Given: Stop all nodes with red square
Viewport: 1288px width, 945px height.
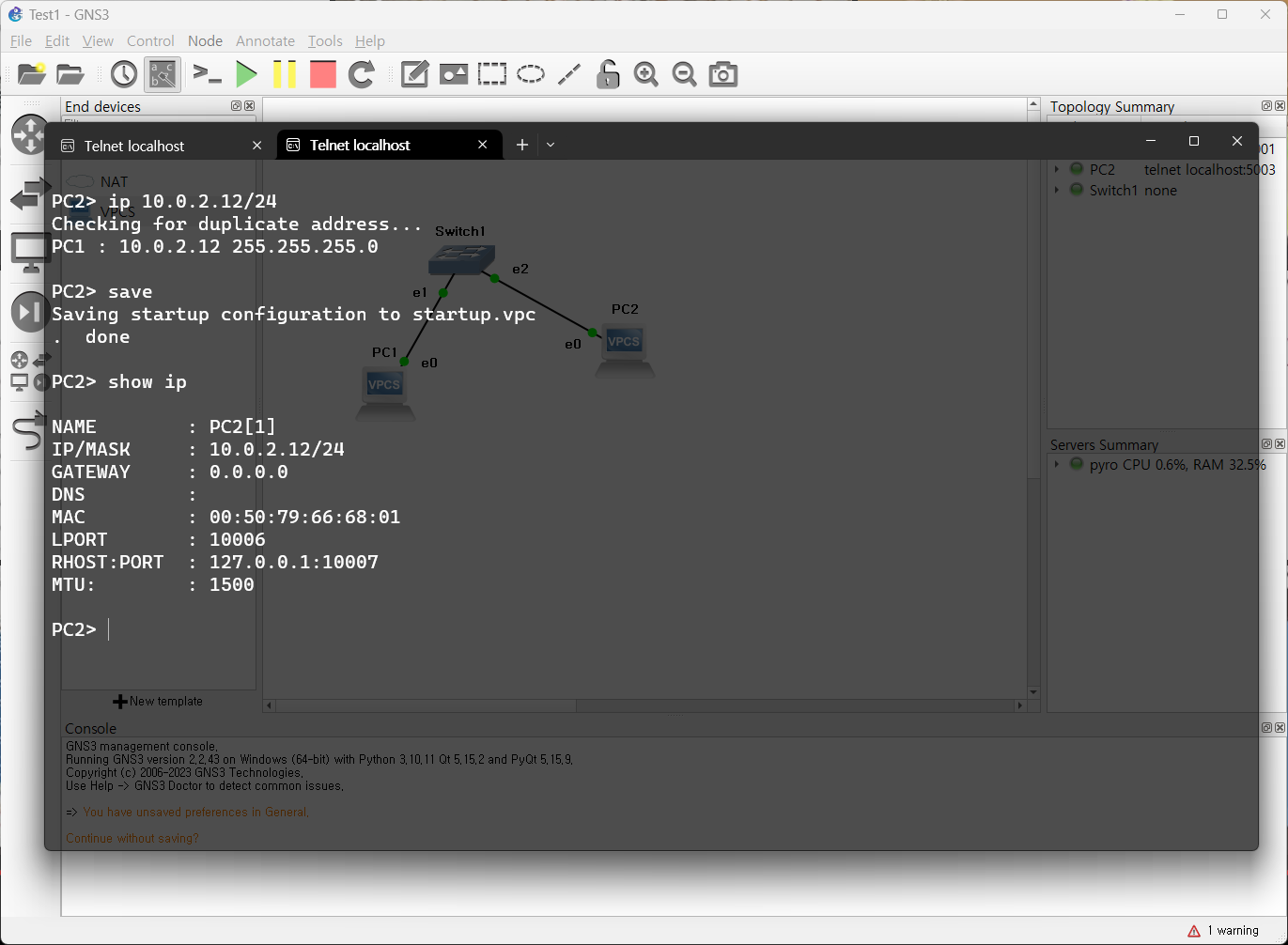Looking at the screenshot, I should click(323, 74).
